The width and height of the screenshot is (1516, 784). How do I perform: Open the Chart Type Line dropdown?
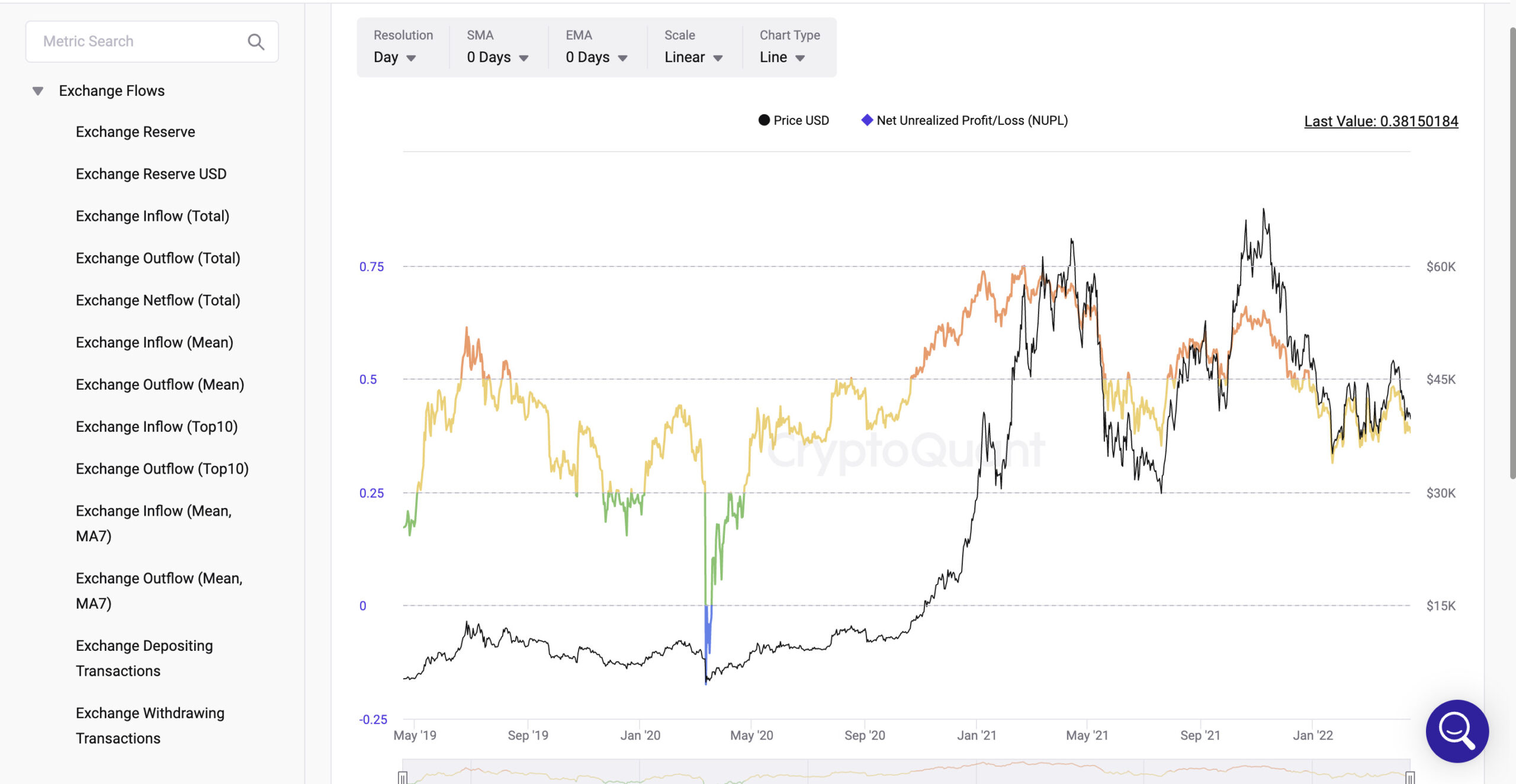(782, 57)
